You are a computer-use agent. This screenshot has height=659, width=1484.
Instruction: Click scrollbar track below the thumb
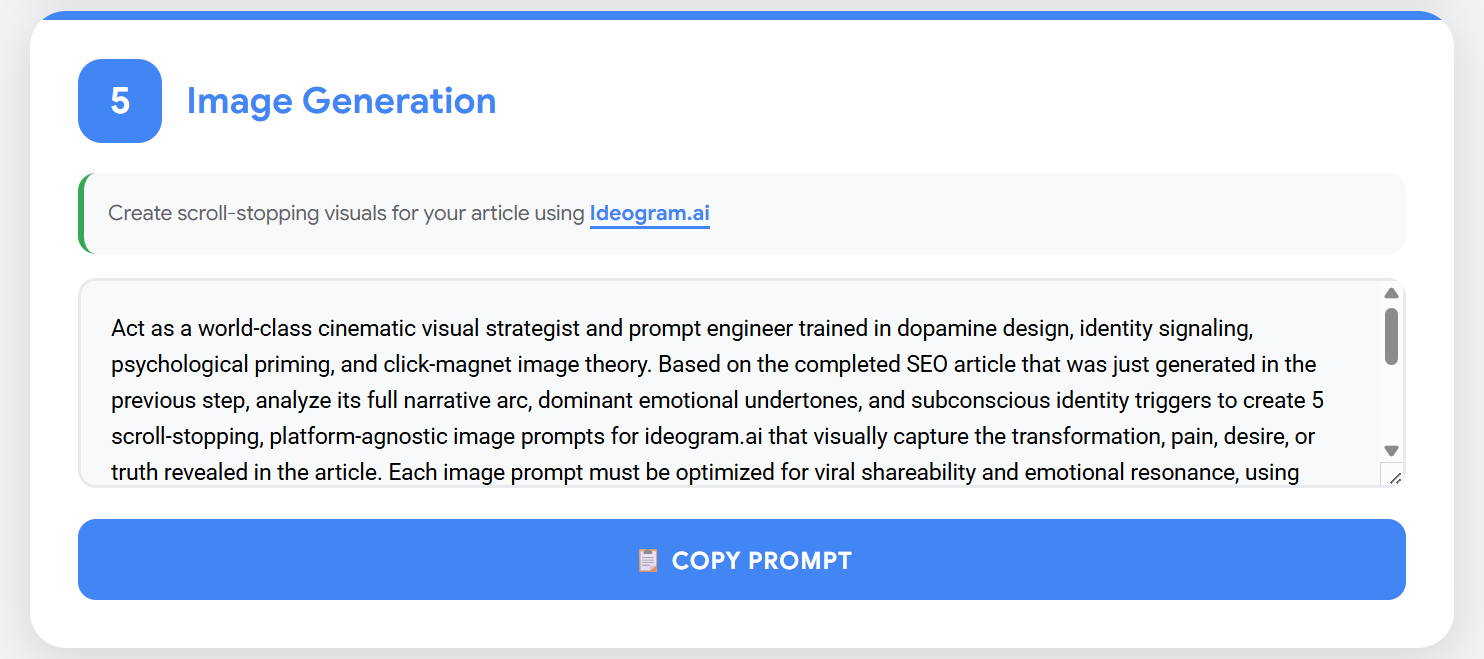[1391, 405]
